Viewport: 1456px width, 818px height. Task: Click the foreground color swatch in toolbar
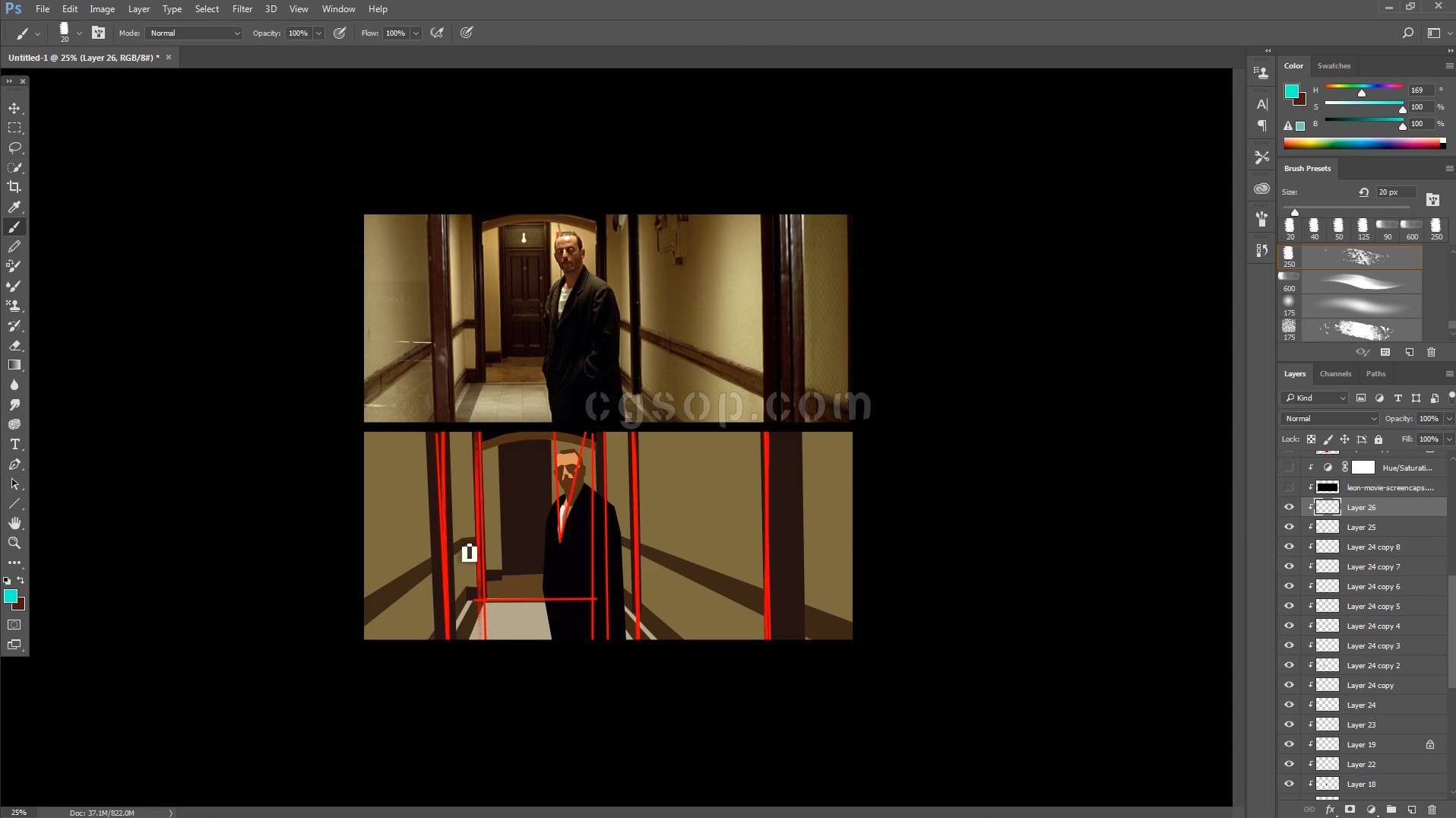point(10,596)
